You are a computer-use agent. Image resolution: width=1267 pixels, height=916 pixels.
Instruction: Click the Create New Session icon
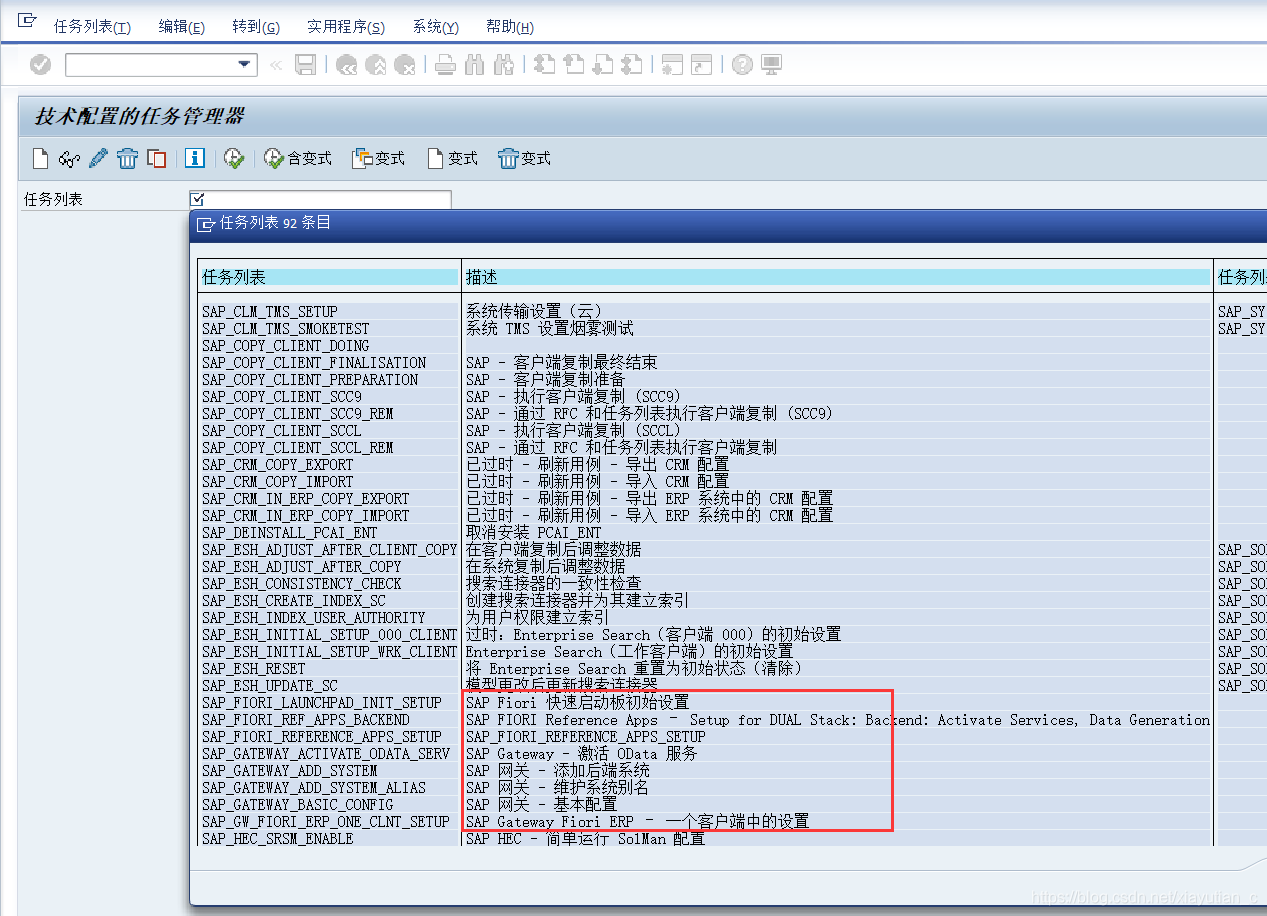point(672,65)
